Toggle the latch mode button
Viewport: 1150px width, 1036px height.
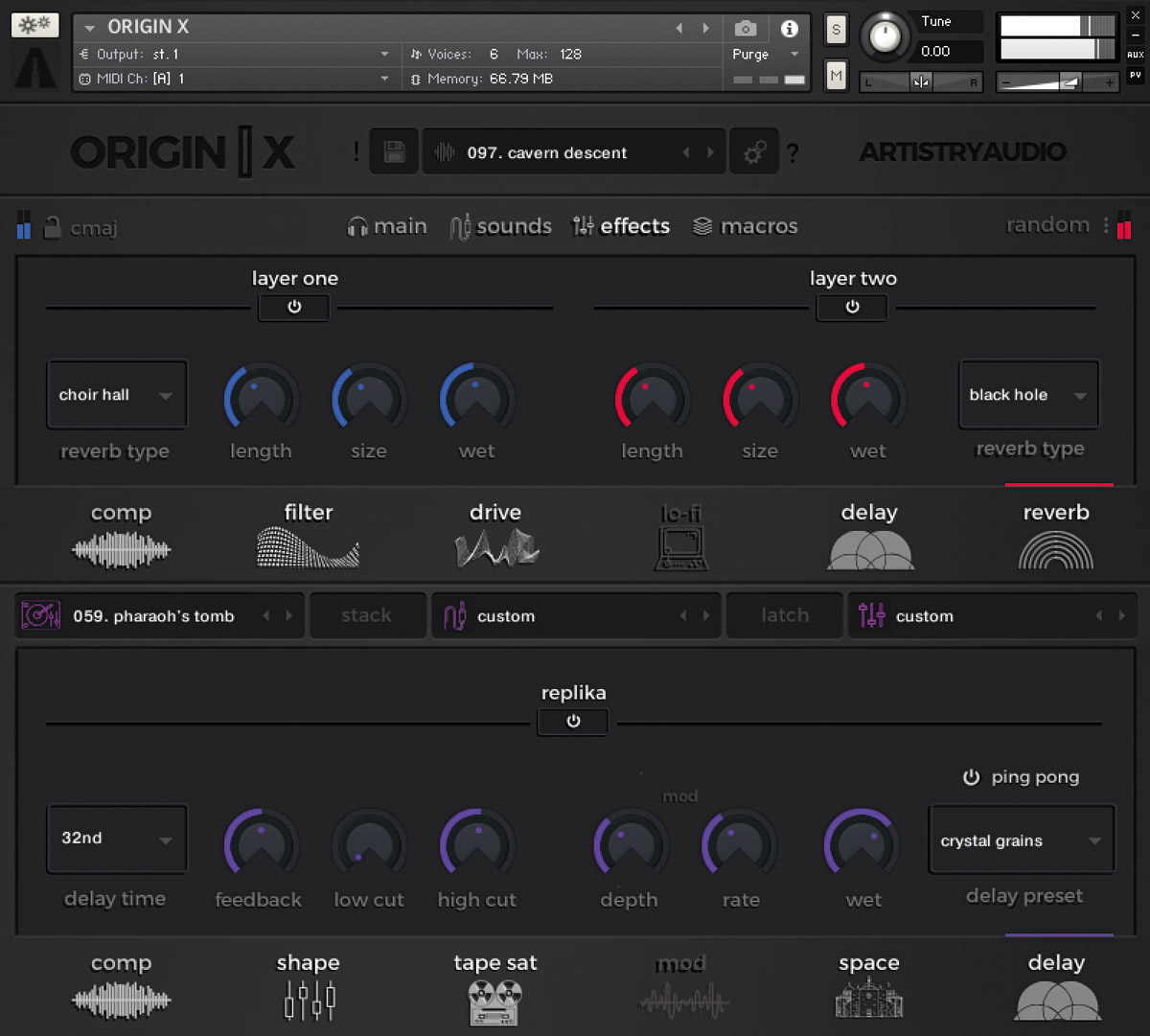[785, 615]
